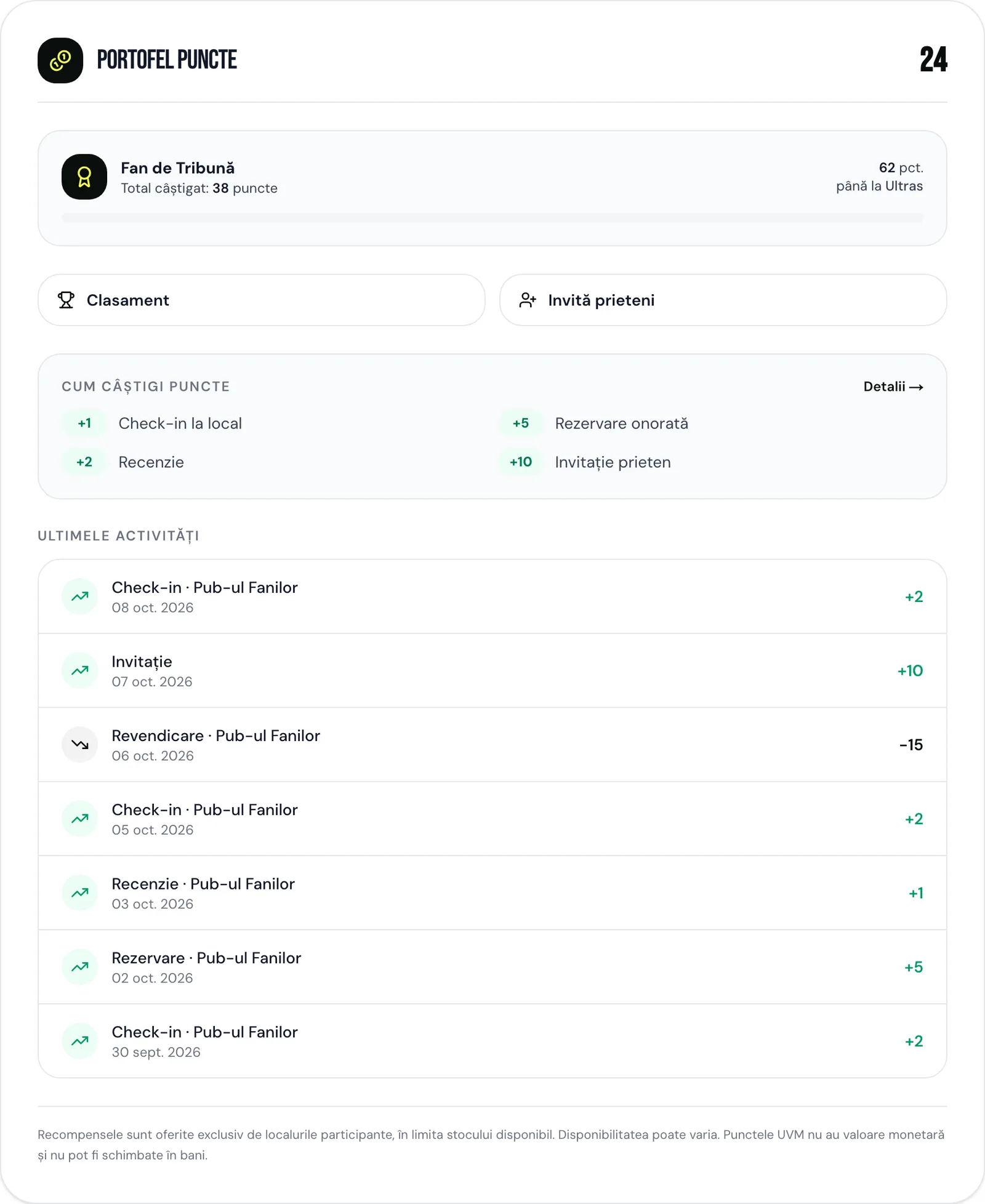Image resolution: width=985 pixels, height=1204 pixels.
Task: Click the '08 oct. 2026' date
Action: 153,608
